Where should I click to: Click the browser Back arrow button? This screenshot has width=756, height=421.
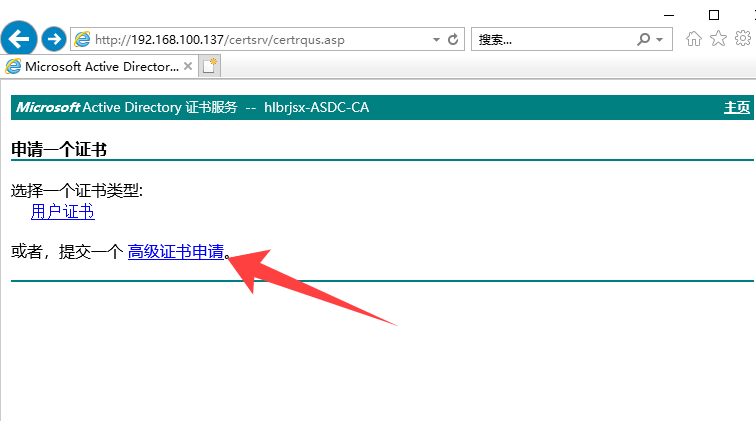tap(20, 39)
